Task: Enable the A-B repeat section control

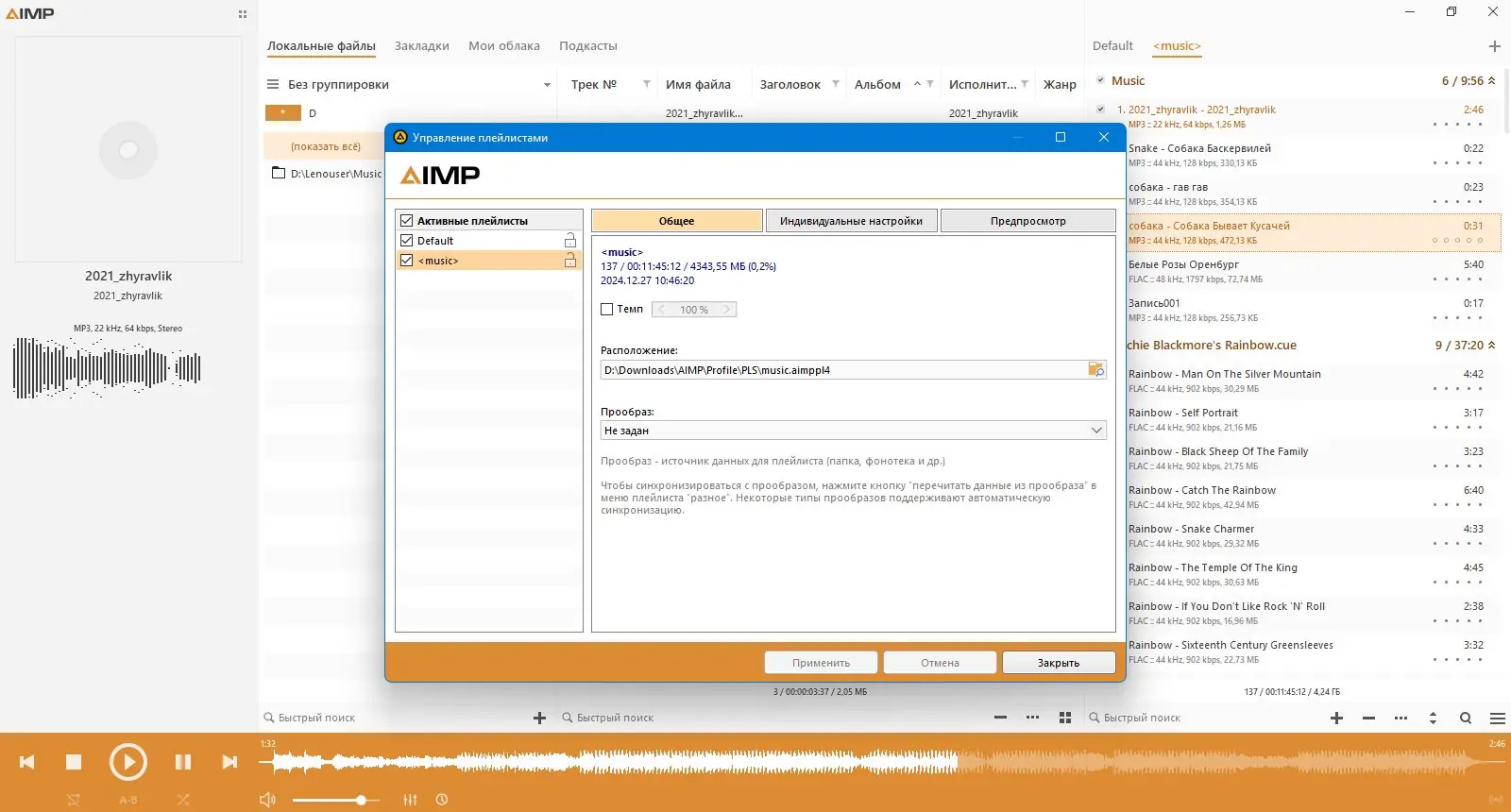Action: (128, 800)
